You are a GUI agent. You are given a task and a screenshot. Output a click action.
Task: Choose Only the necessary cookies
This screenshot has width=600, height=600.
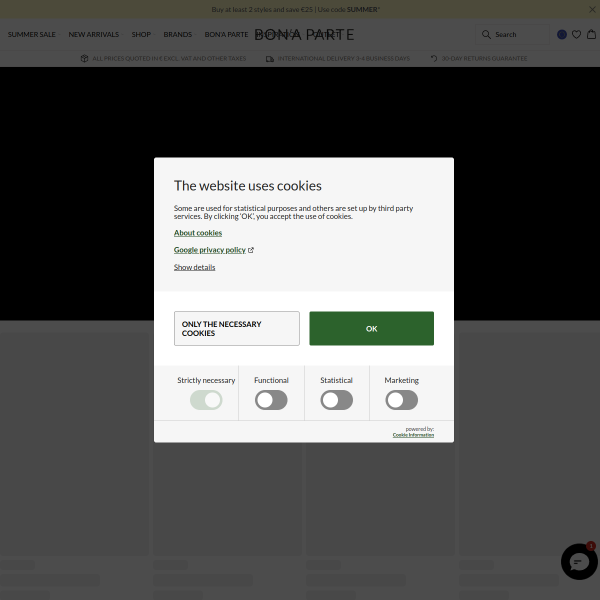click(236, 328)
